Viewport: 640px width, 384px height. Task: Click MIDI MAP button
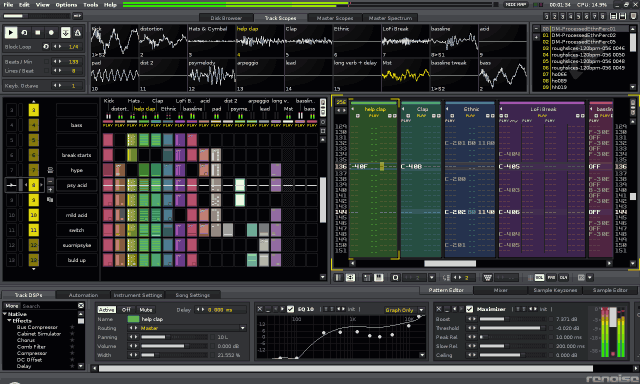coord(516,4)
